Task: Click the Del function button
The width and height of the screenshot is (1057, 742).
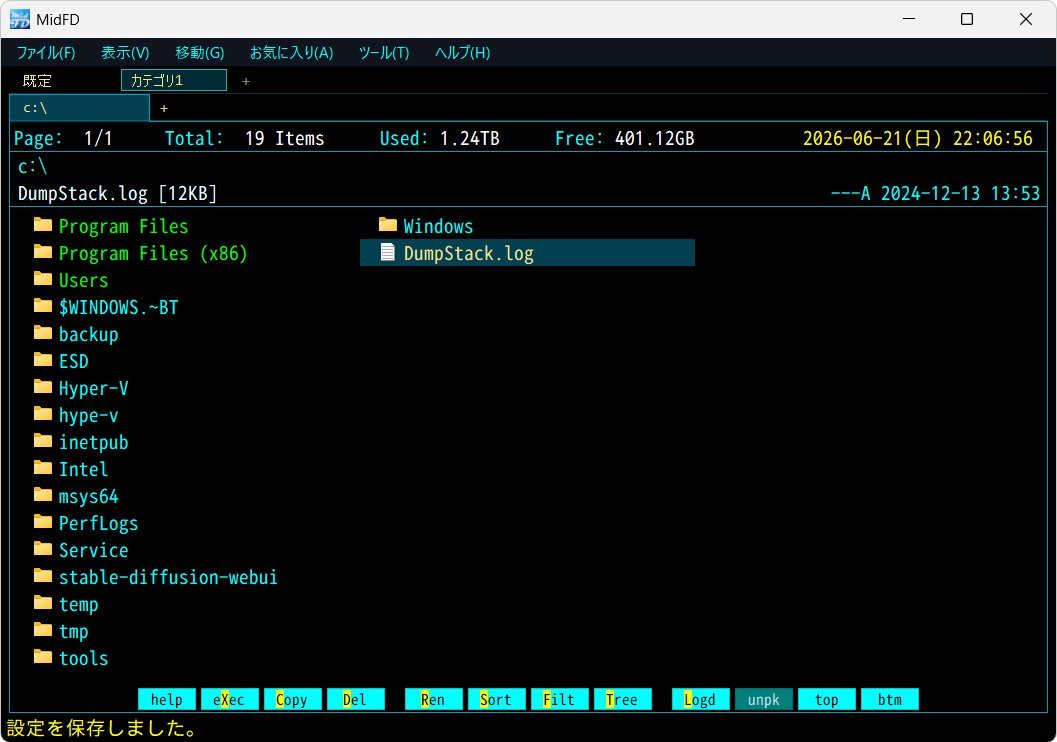Action: (x=355, y=700)
